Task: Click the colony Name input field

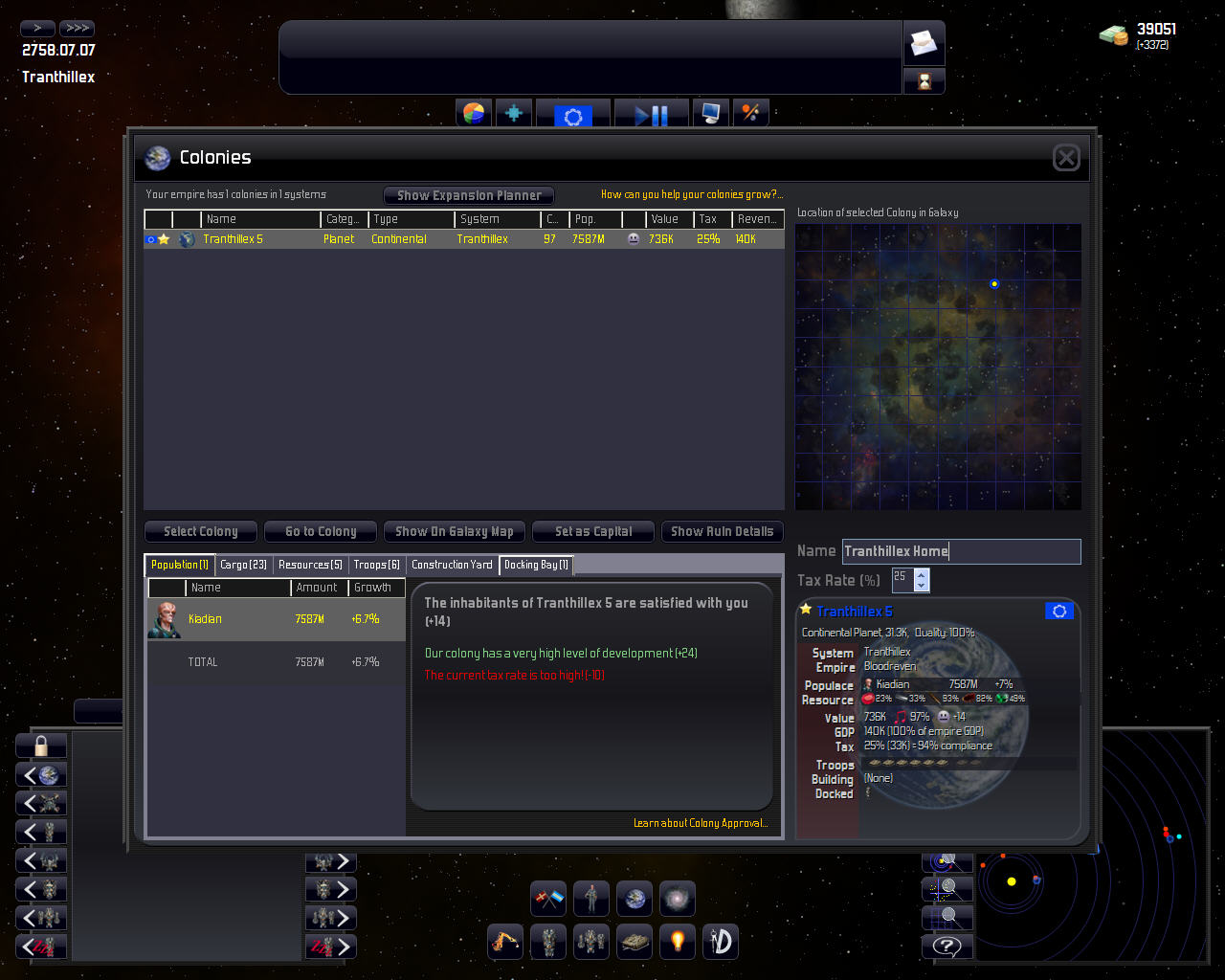Action: [961, 551]
